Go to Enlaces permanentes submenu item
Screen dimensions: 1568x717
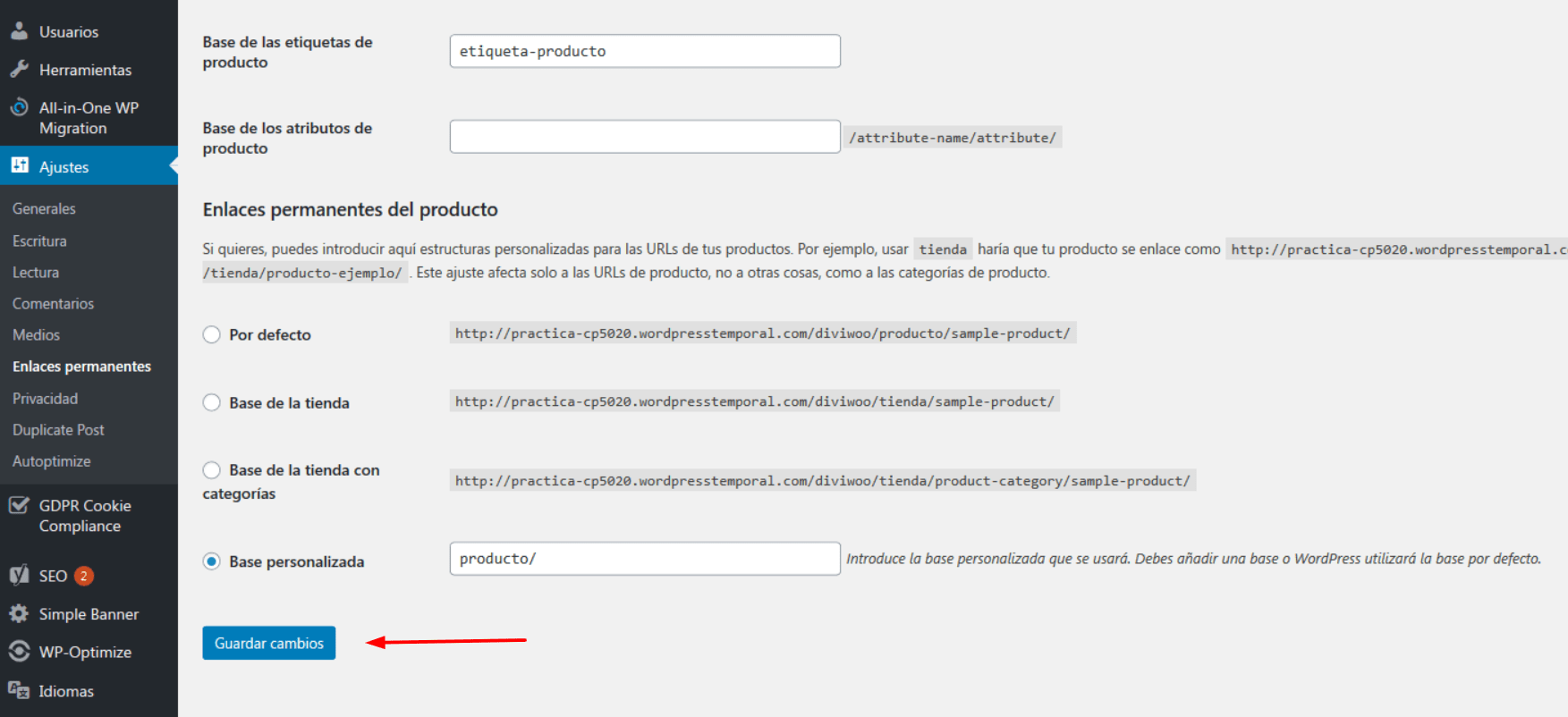pos(81,367)
